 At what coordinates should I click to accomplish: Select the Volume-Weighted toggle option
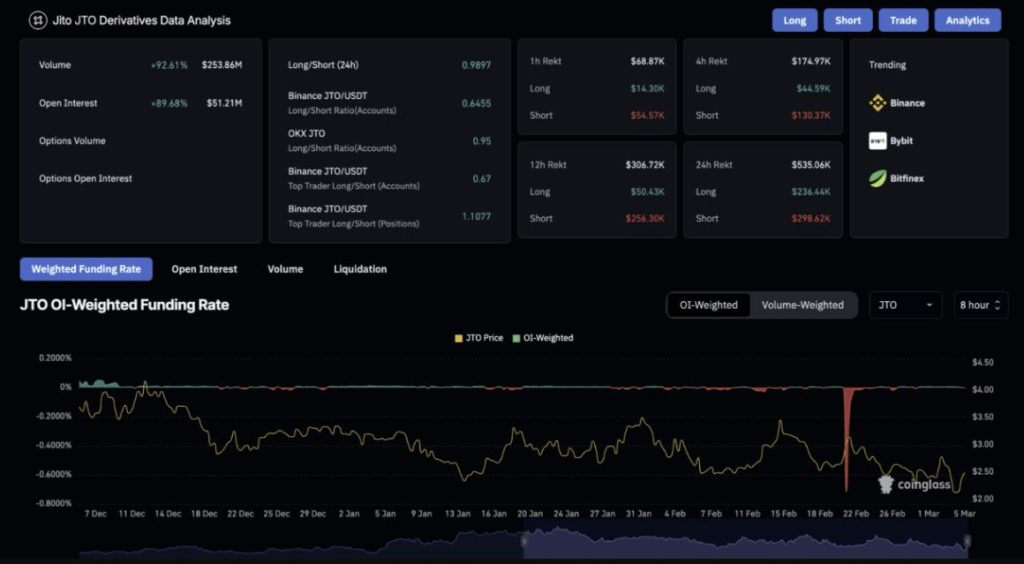(x=803, y=305)
